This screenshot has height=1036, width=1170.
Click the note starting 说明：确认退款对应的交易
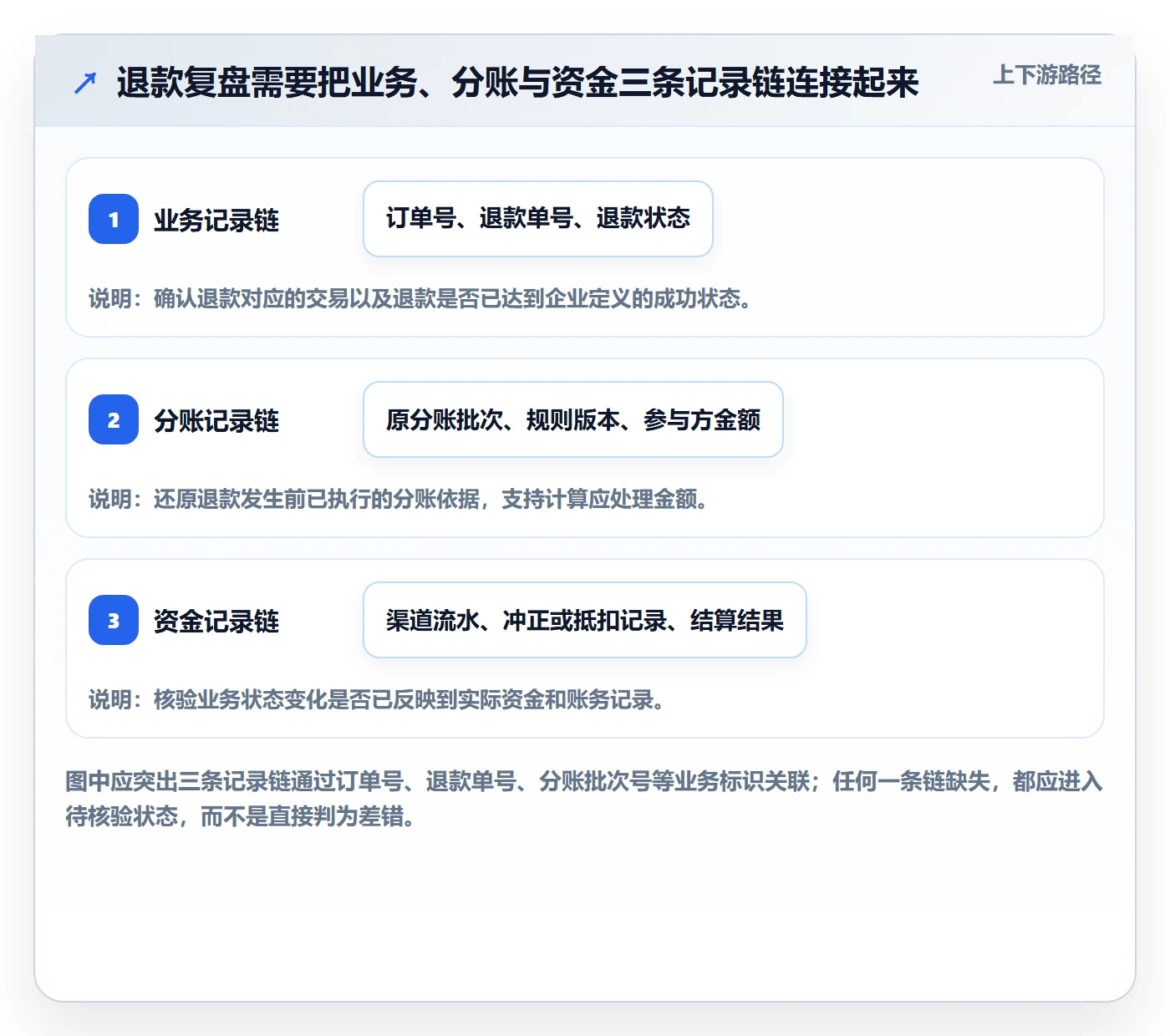(420, 298)
